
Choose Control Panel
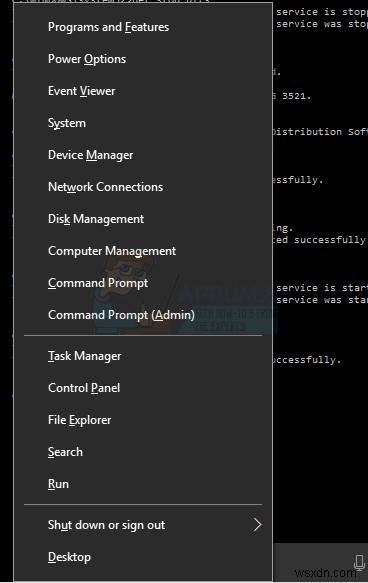143,388
